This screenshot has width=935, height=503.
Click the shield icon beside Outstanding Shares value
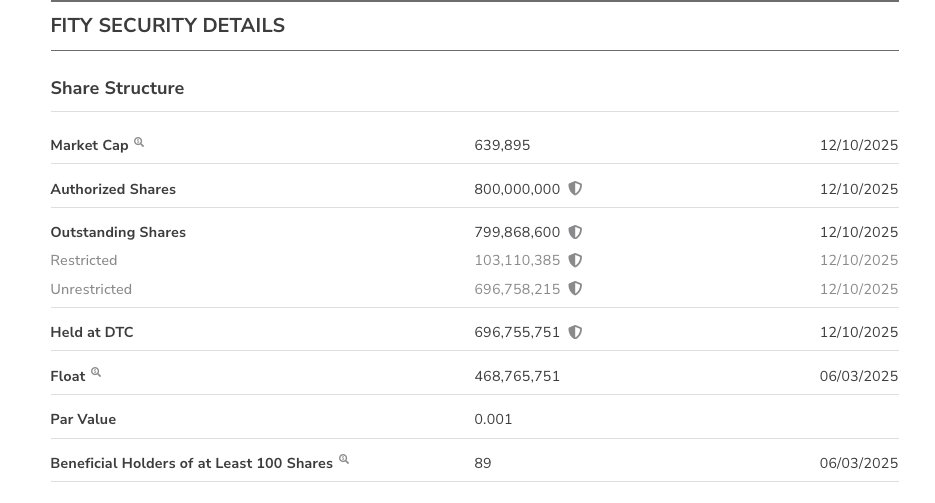[575, 232]
